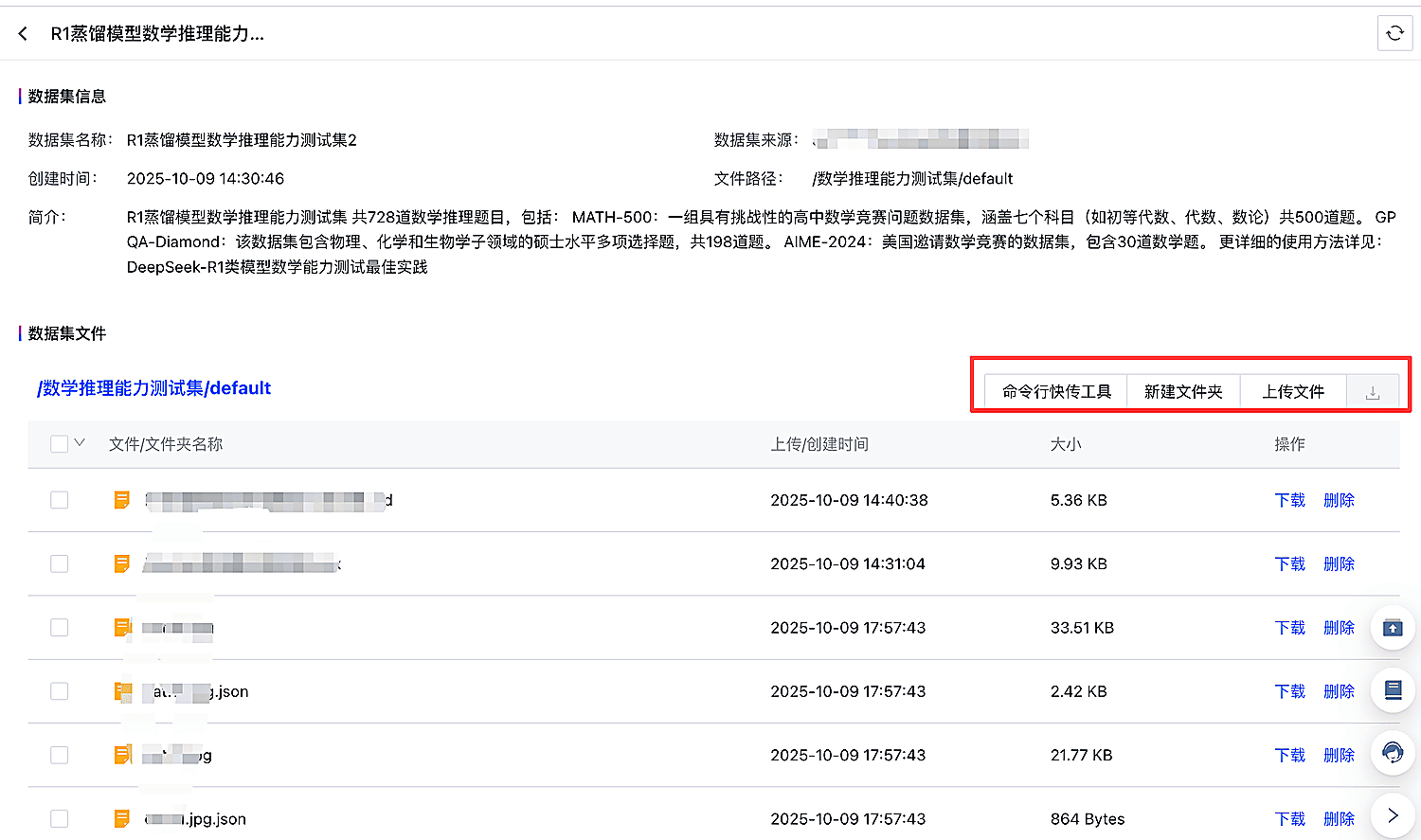This screenshot has height=840, width=1421.
Task: Click the 上传/创建时间 column header
Action: coord(819,444)
